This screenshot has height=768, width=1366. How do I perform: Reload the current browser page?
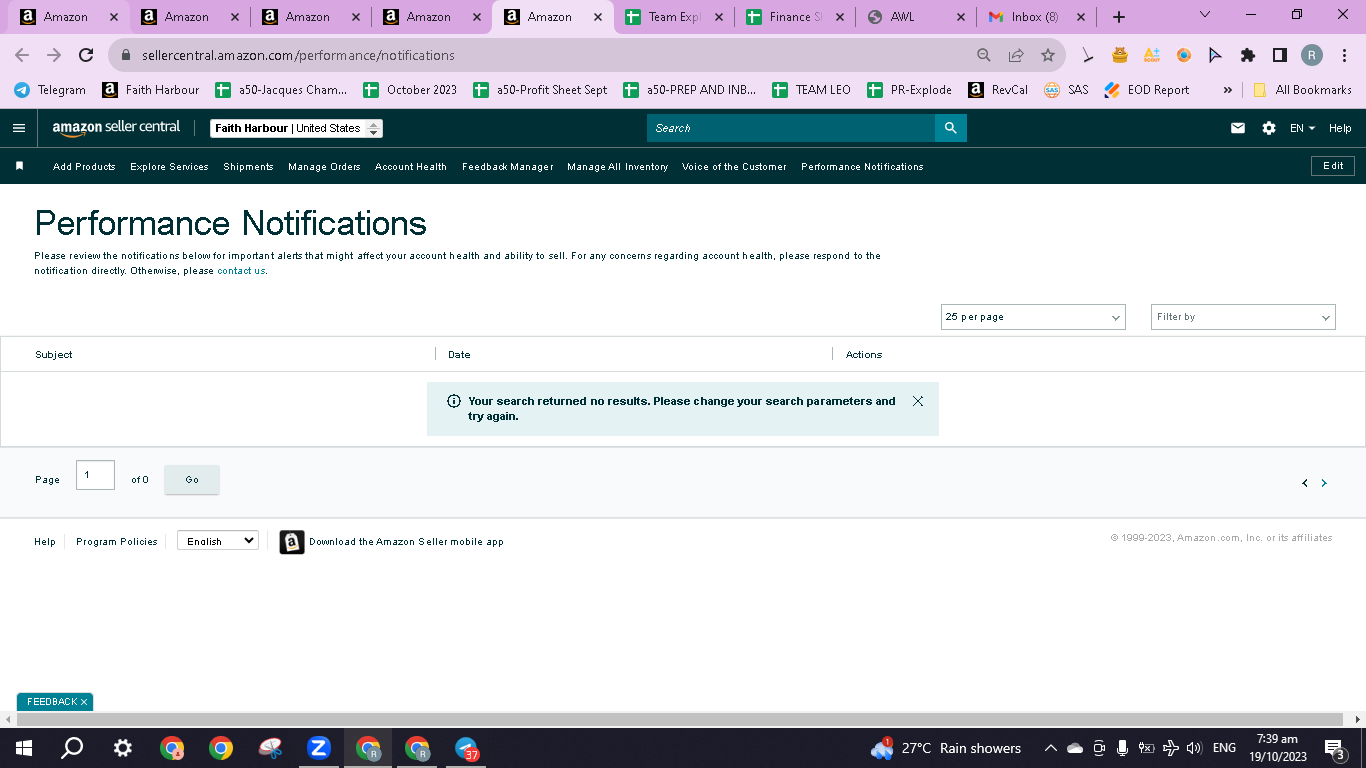tap(86, 55)
